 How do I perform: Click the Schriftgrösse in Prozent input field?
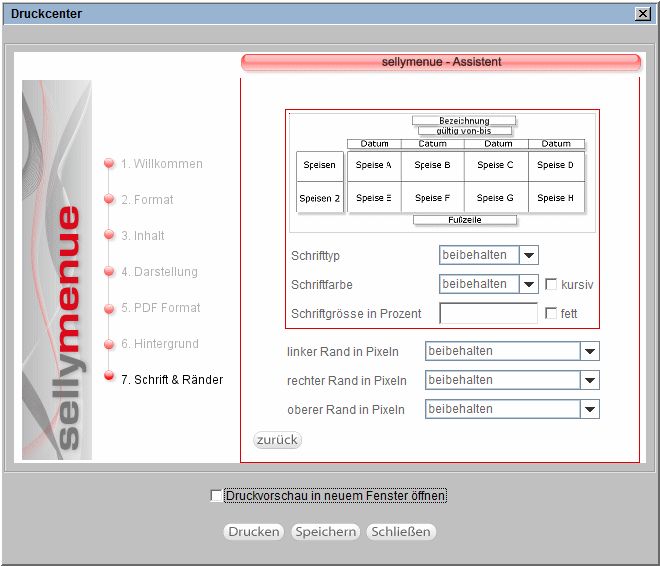click(x=488, y=314)
